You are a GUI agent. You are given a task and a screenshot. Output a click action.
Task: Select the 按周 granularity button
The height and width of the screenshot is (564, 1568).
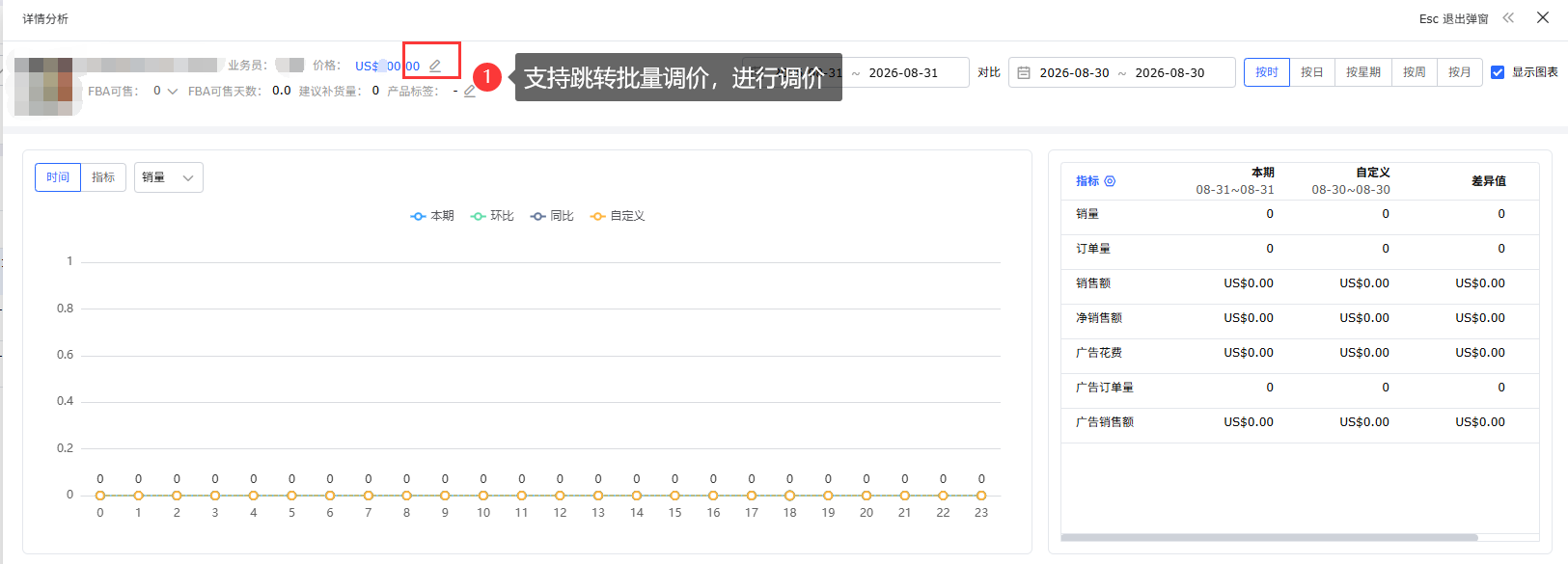click(x=1415, y=72)
